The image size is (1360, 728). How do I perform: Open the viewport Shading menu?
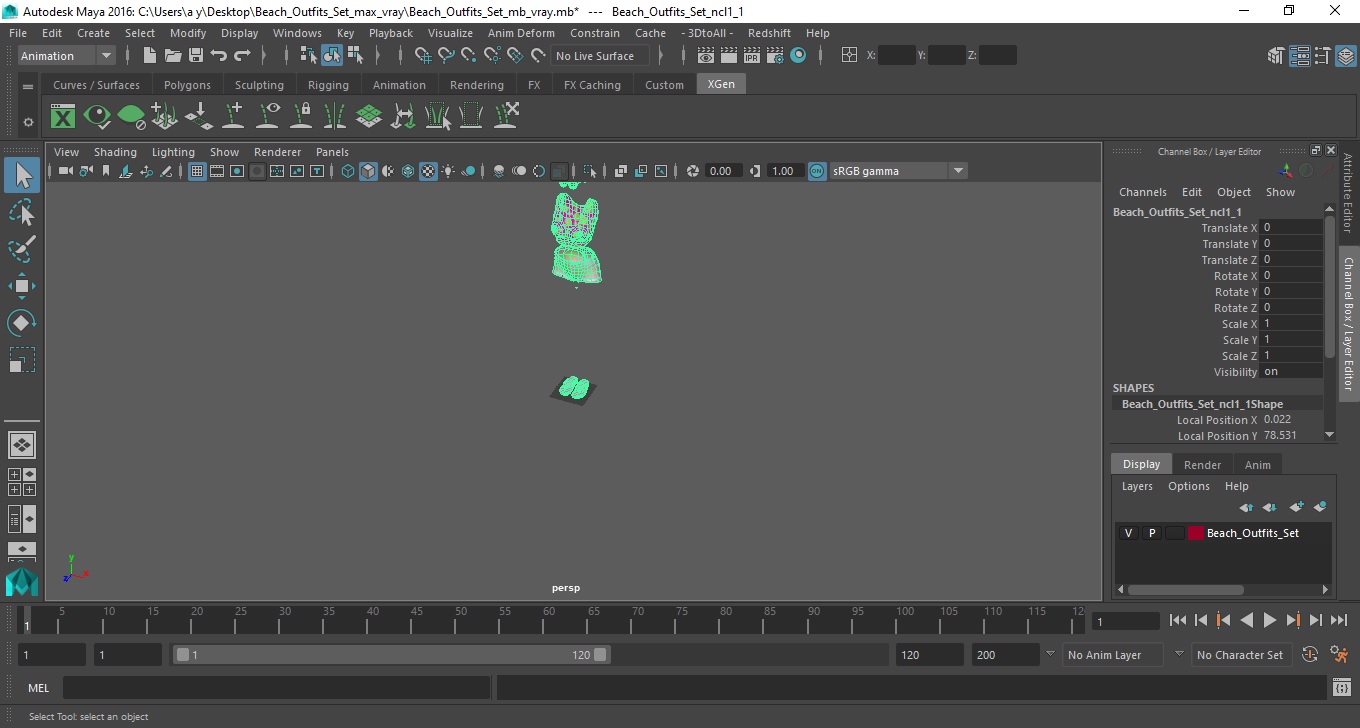pyautogui.click(x=115, y=152)
